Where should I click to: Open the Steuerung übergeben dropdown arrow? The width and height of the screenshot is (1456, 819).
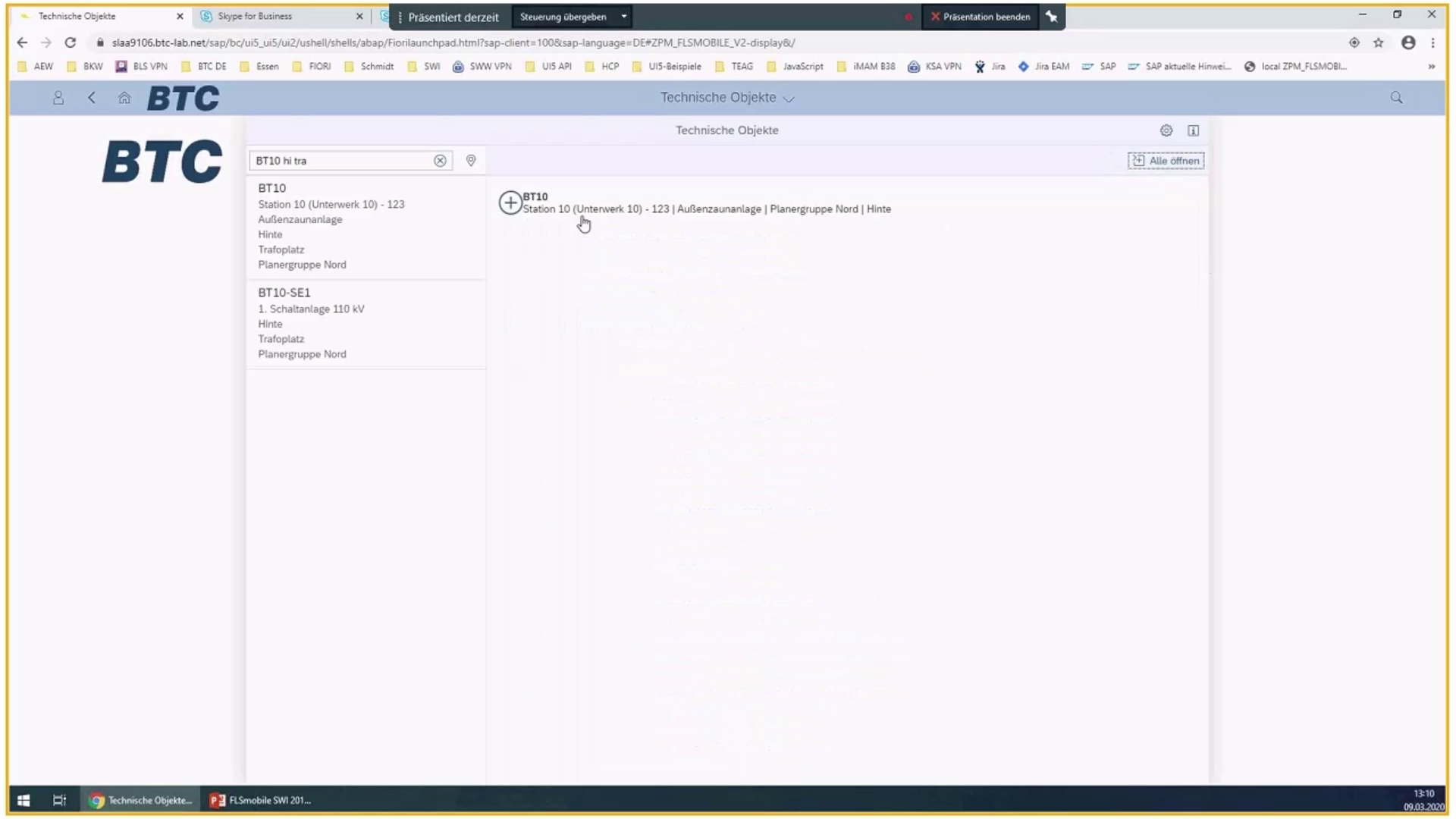(623, 16)
